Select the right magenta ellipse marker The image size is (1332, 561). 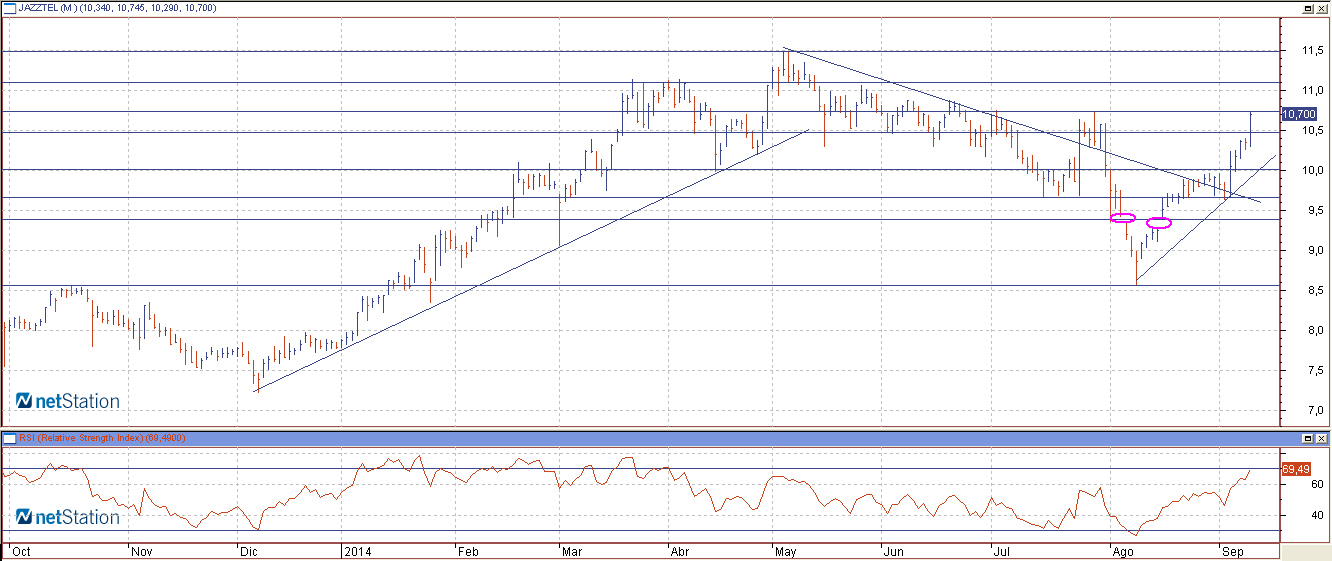click(x=1159, y=223)
